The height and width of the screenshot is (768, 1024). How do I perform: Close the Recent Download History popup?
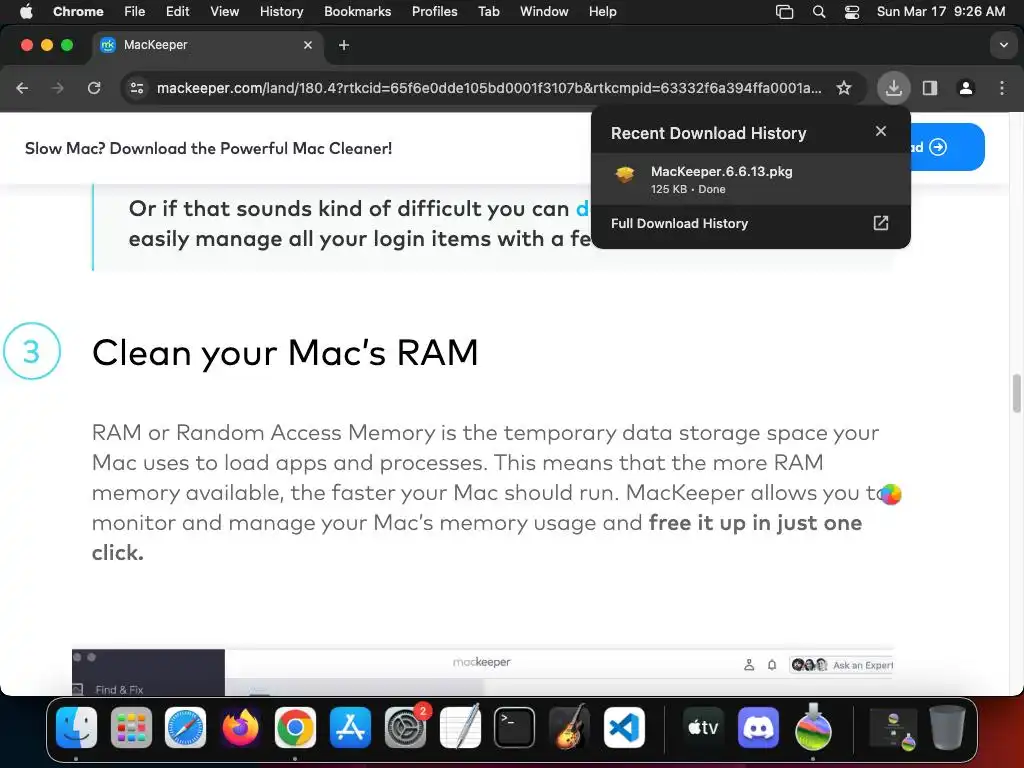coord(880,131)
